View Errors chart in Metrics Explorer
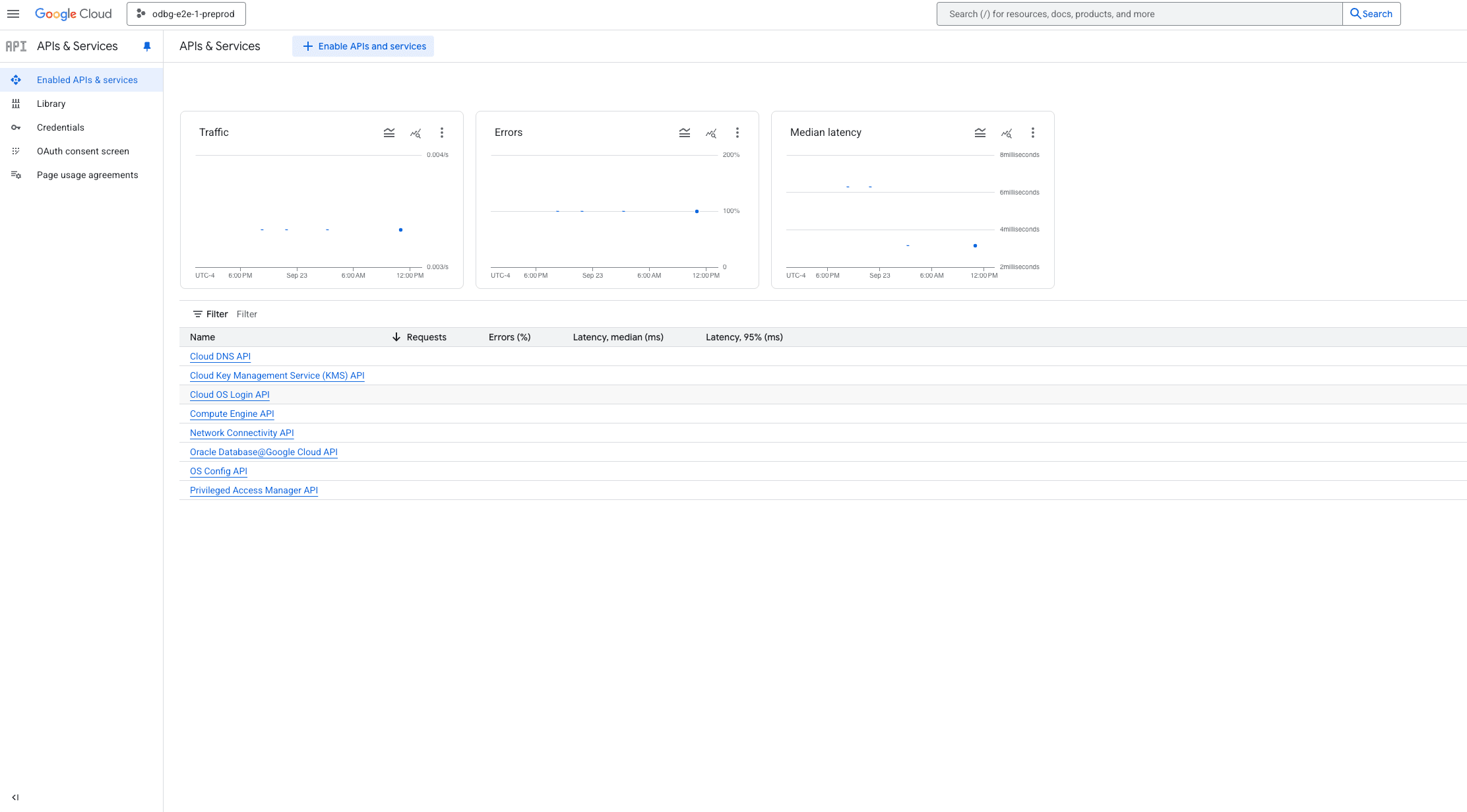The width and height of the screenshot is (1467, 812). pyautogui.click(x=711, y=133)
